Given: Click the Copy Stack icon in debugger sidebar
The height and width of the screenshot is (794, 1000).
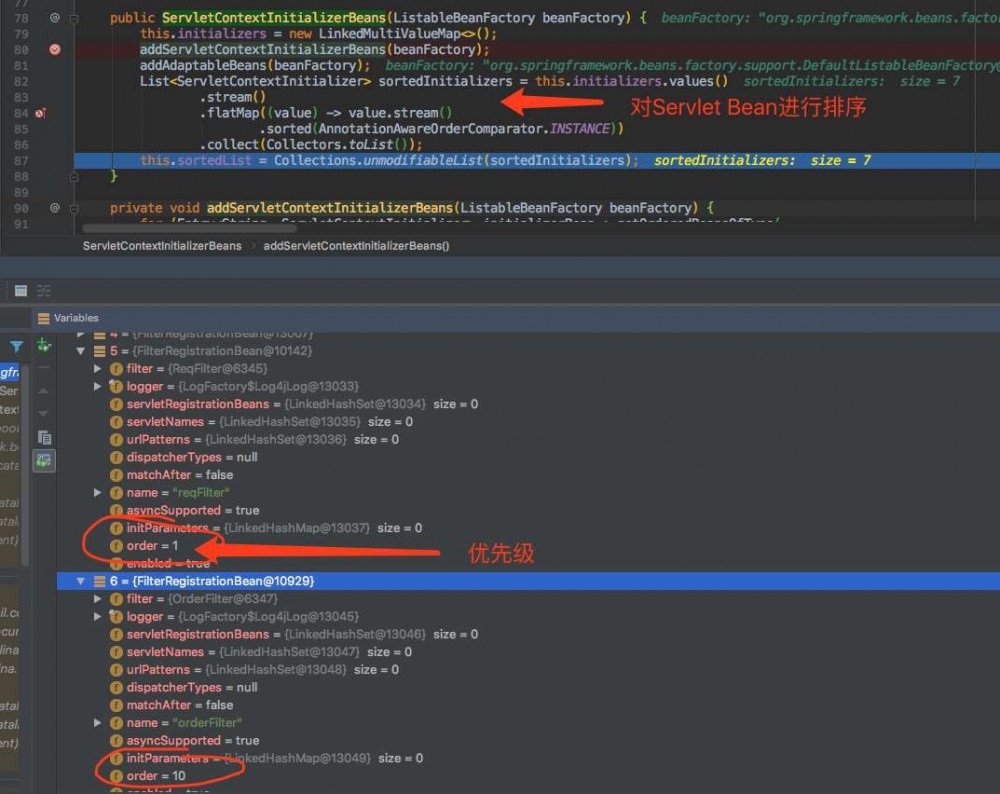Looking at the screenshot, I should pos(42,437).
